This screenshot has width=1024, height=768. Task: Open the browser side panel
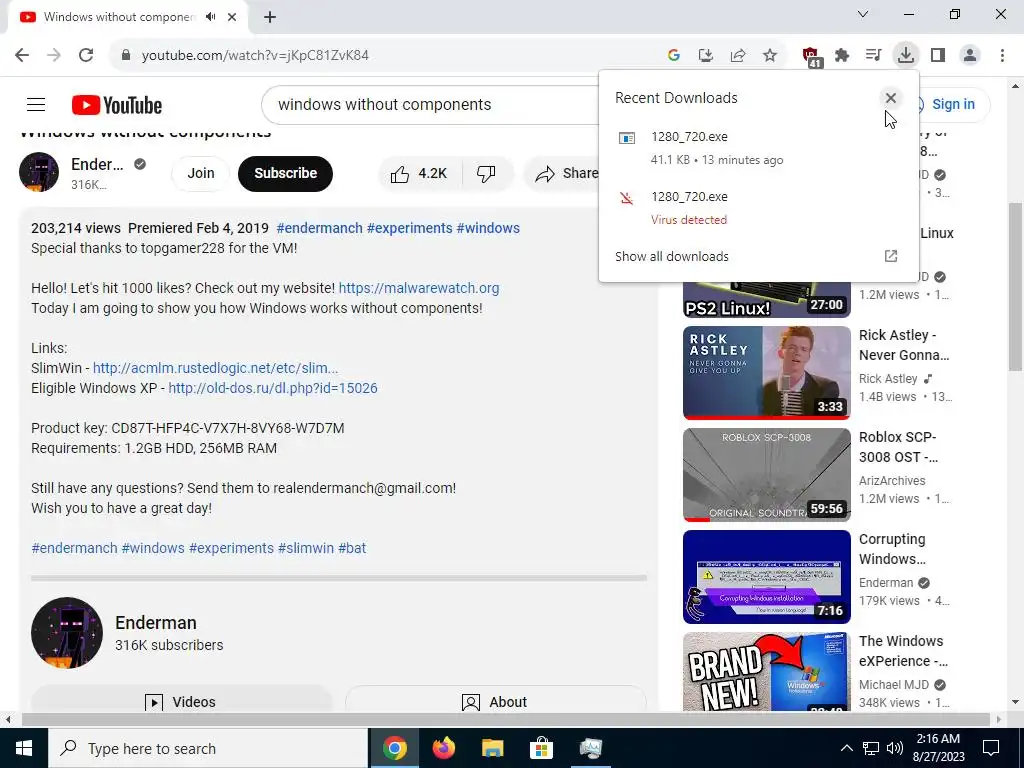pos(938,56)
